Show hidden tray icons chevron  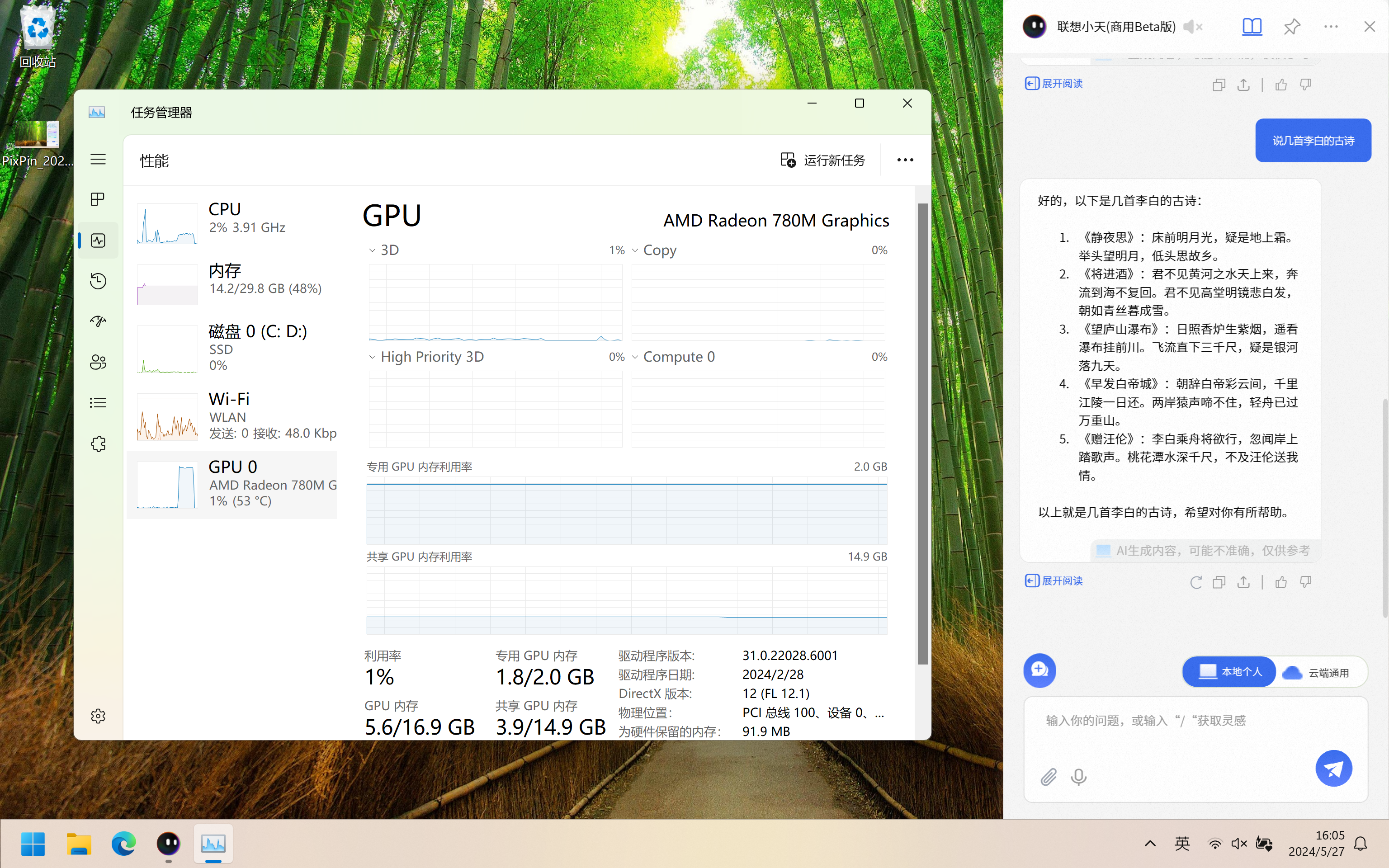click(1150, 844)
